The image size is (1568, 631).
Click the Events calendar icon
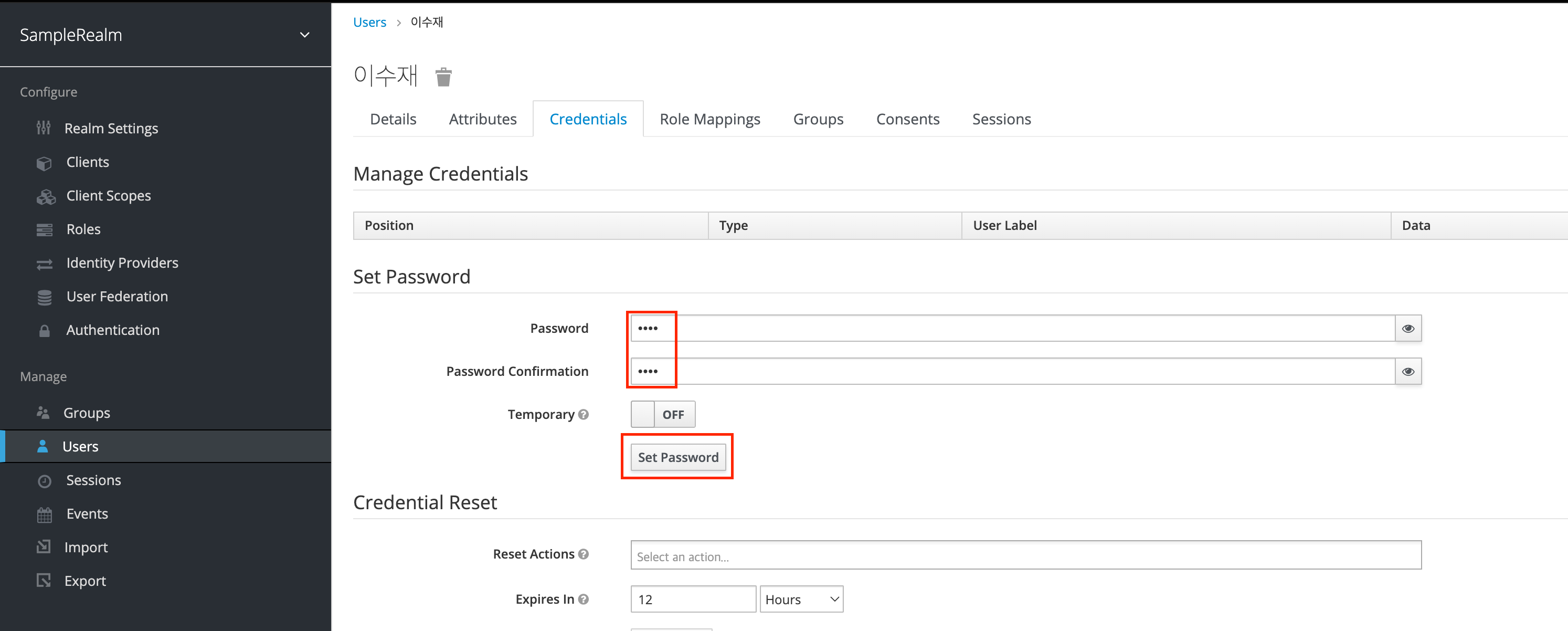coord(44,514)
